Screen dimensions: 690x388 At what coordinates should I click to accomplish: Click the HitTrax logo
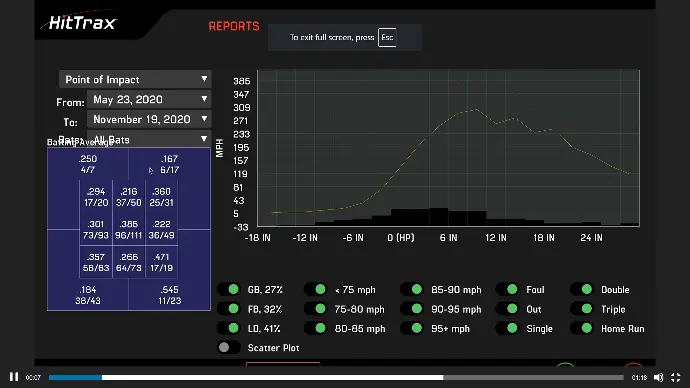coord(82,23)
